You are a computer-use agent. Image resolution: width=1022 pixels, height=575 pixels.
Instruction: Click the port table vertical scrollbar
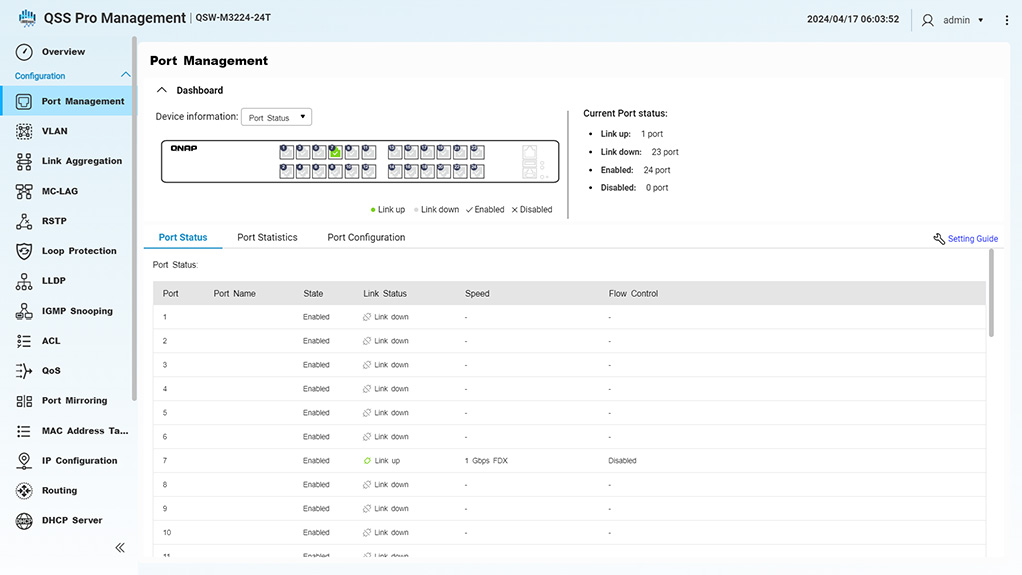click(991, 293)
